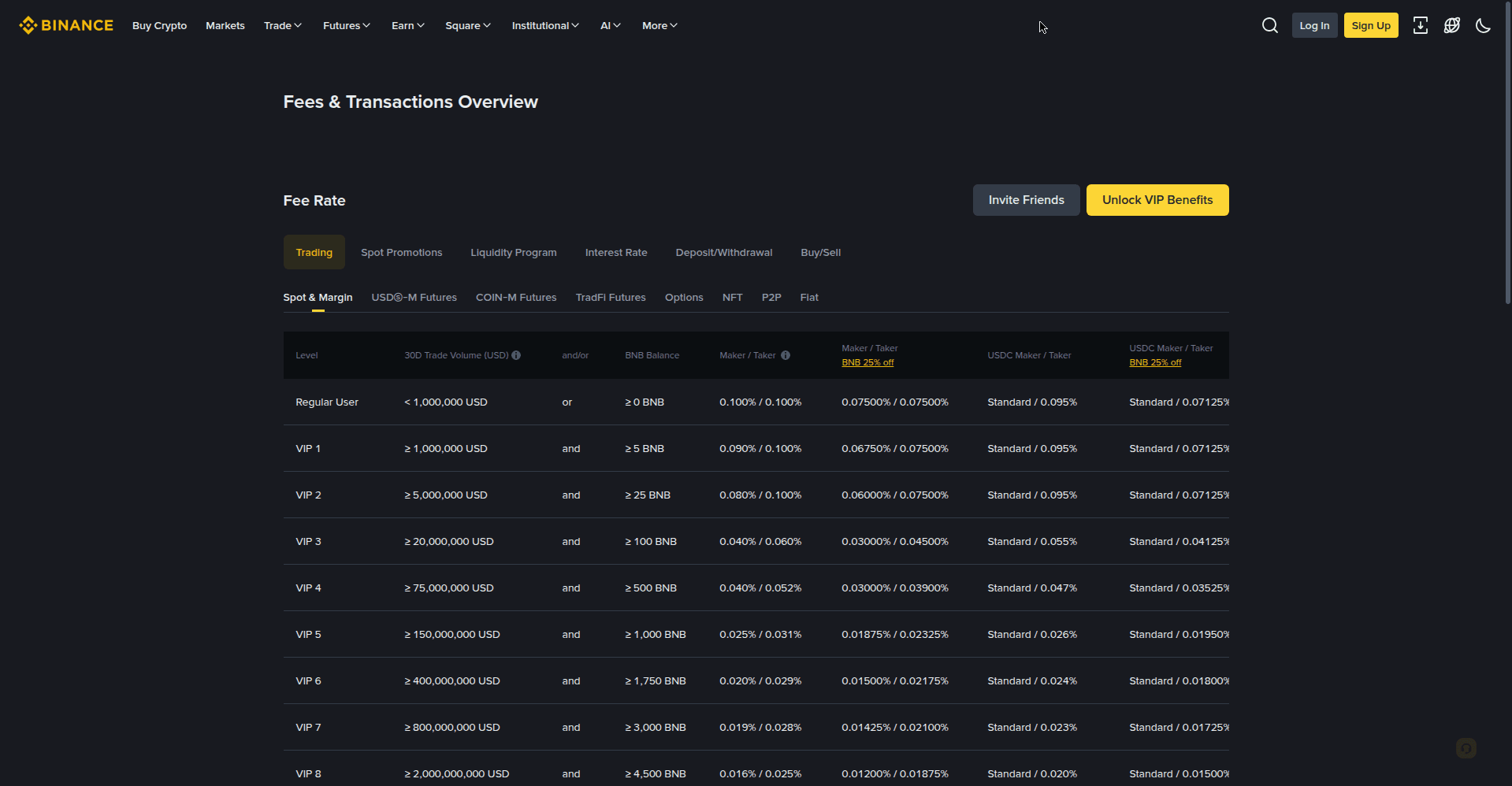This screenshot has width=1512, height=786.
Task: Select Spot & Margin sub-tab
Action: [318, 297]
